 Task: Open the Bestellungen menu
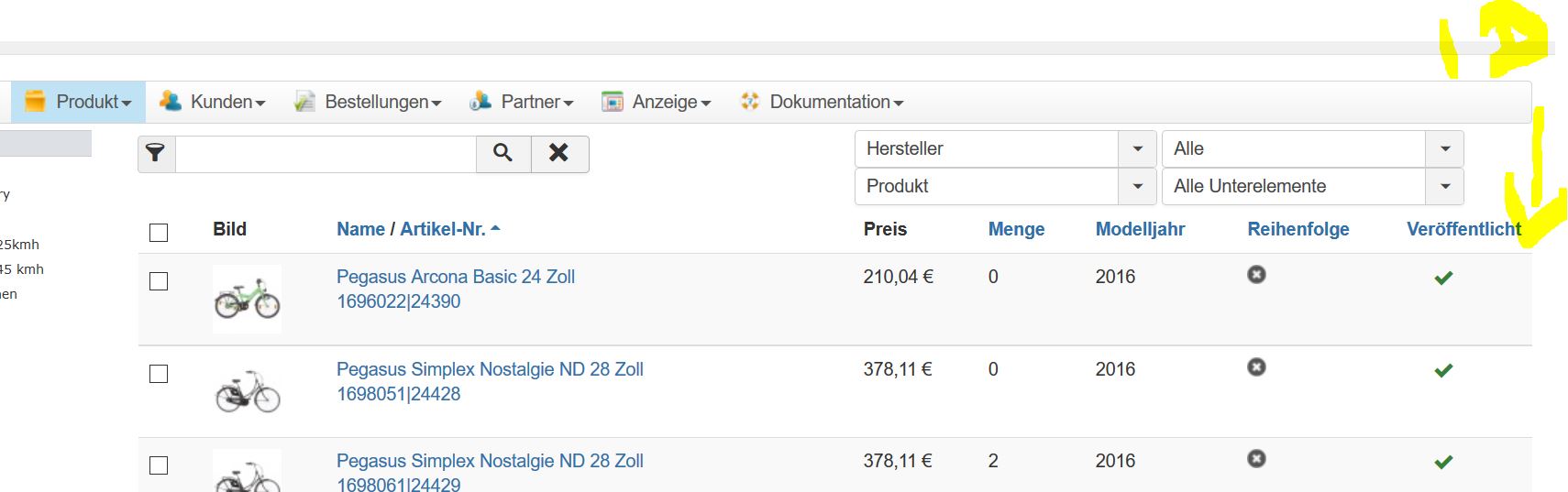pos(381,102)
